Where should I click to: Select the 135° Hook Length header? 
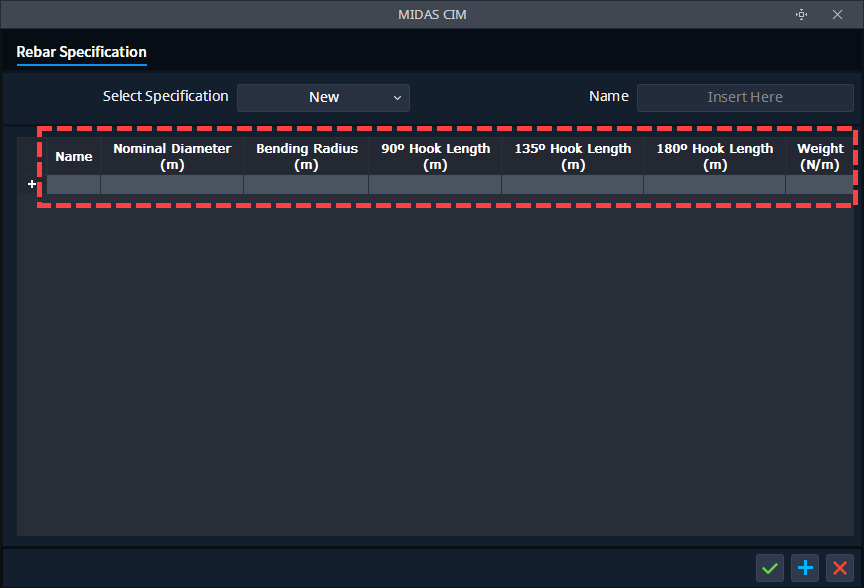coord(572,156)
